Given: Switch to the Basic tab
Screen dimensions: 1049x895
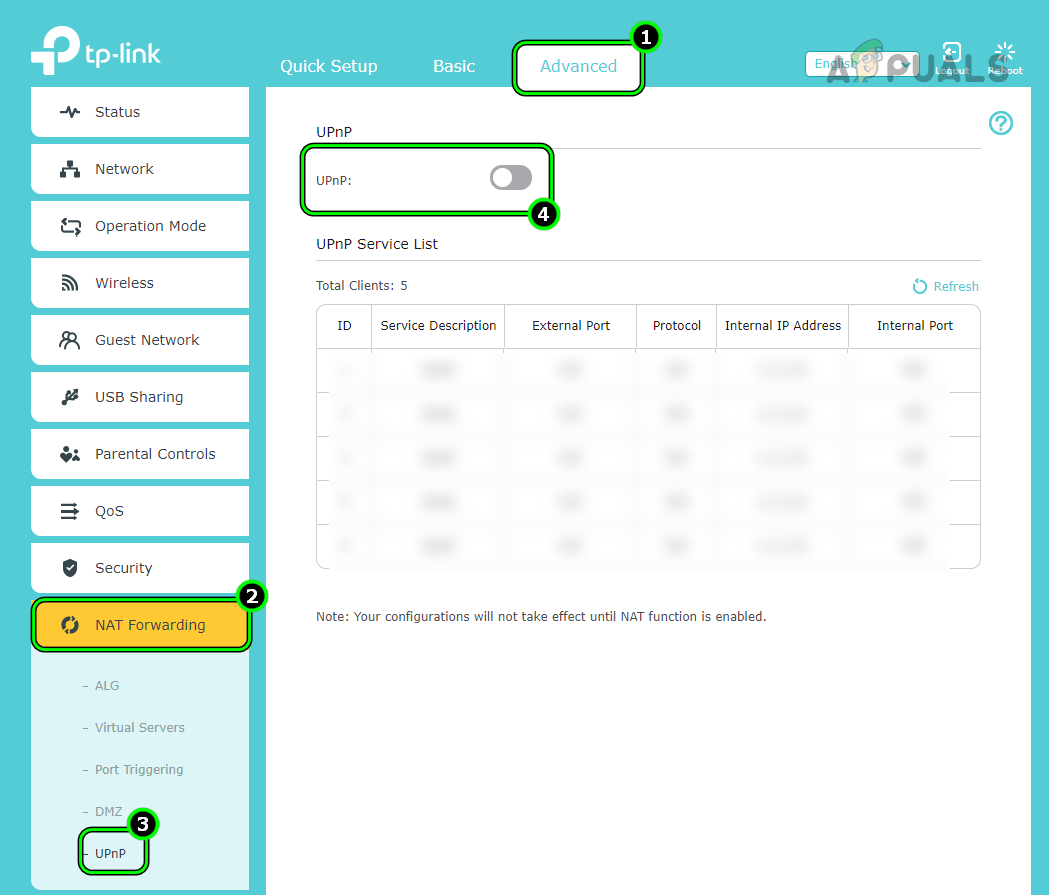Looking at the screenshot, I should pyautogui.click(x=454, y=66).
